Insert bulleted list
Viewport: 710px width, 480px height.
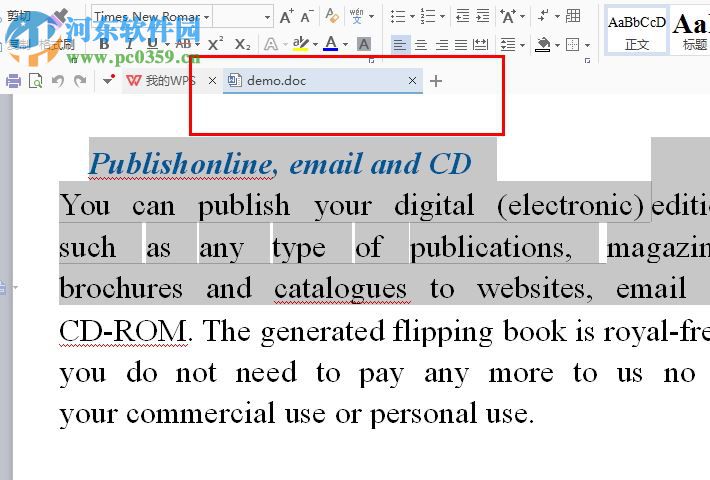(398, 17)
